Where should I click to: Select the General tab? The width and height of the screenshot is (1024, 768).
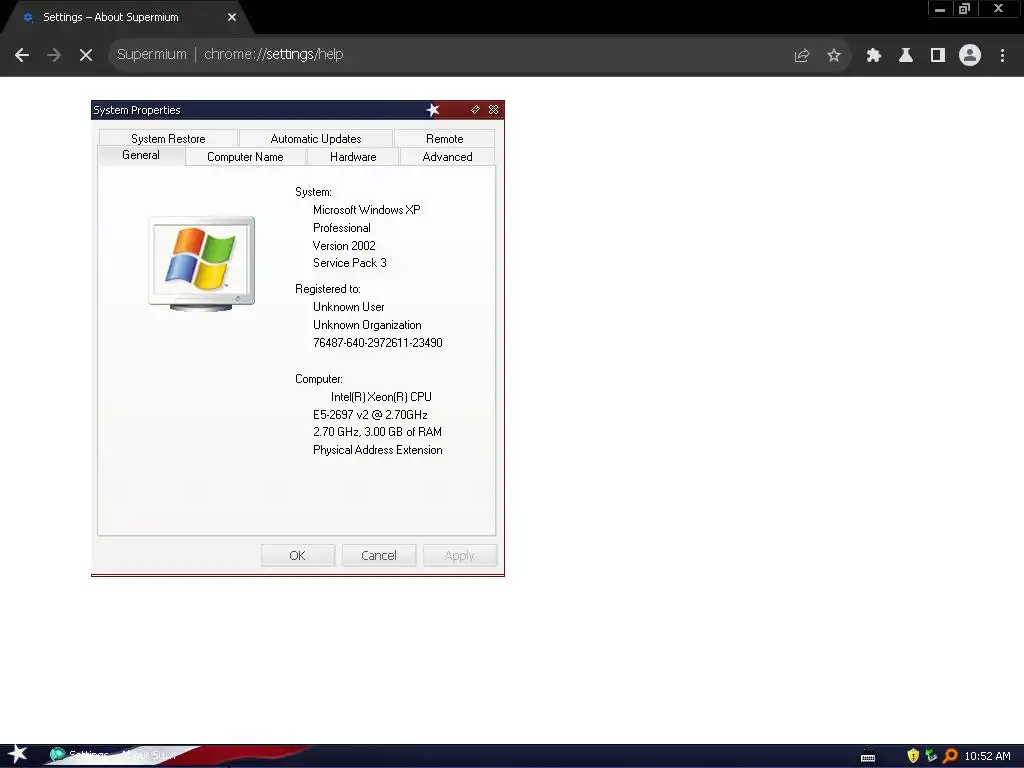140,155
